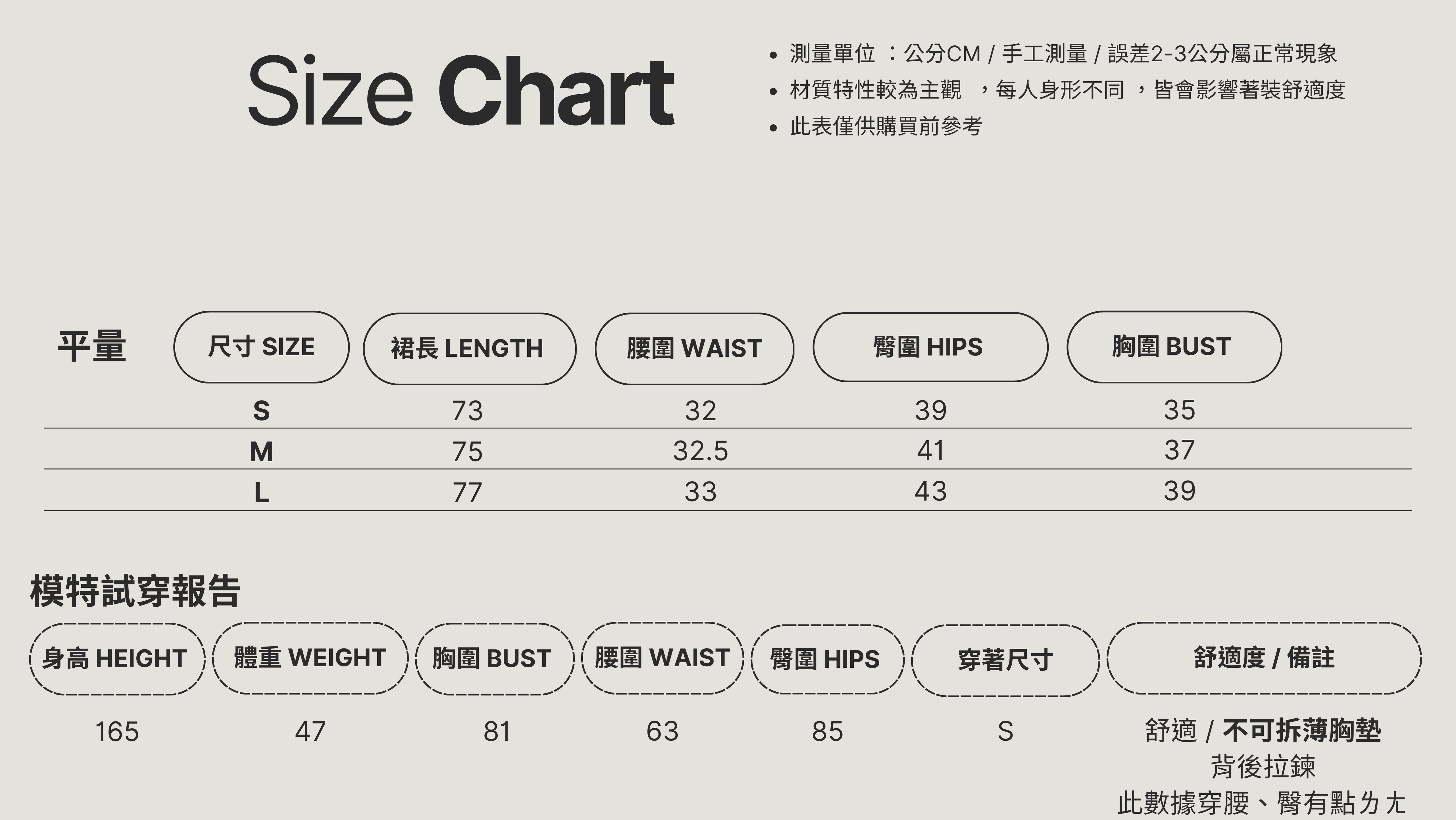Click the 腰圍 WAIST pill in the 平量 row

tap(694, 349)
